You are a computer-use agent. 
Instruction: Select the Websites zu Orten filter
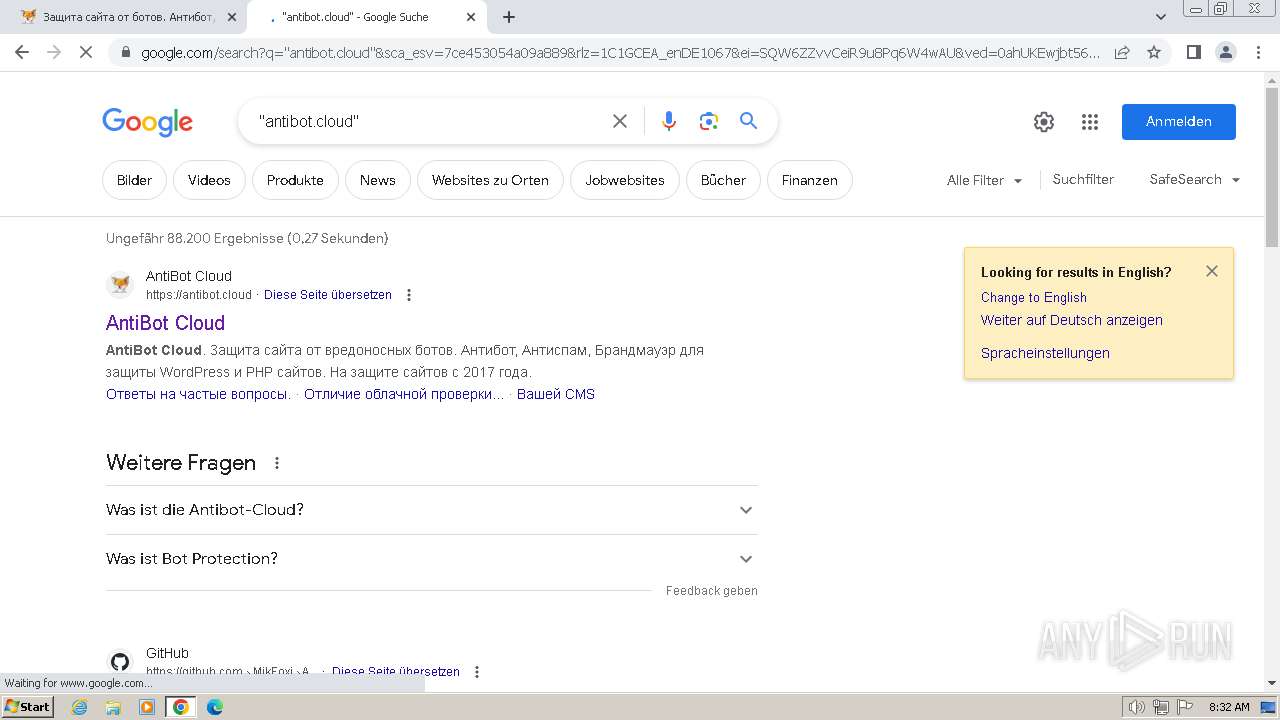pos(490,180)
